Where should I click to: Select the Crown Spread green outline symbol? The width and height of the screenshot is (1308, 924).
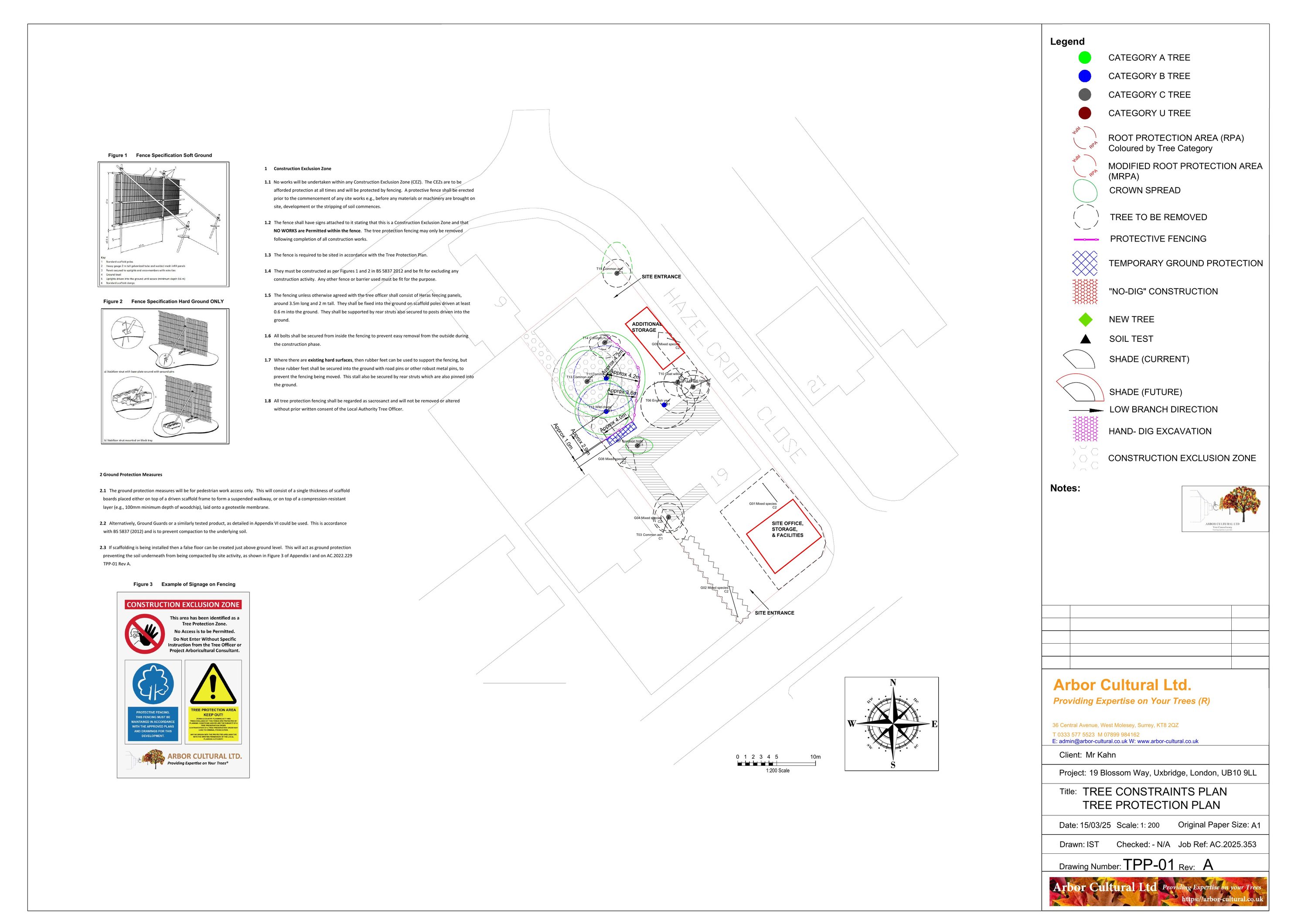[x=1085, y=191]
